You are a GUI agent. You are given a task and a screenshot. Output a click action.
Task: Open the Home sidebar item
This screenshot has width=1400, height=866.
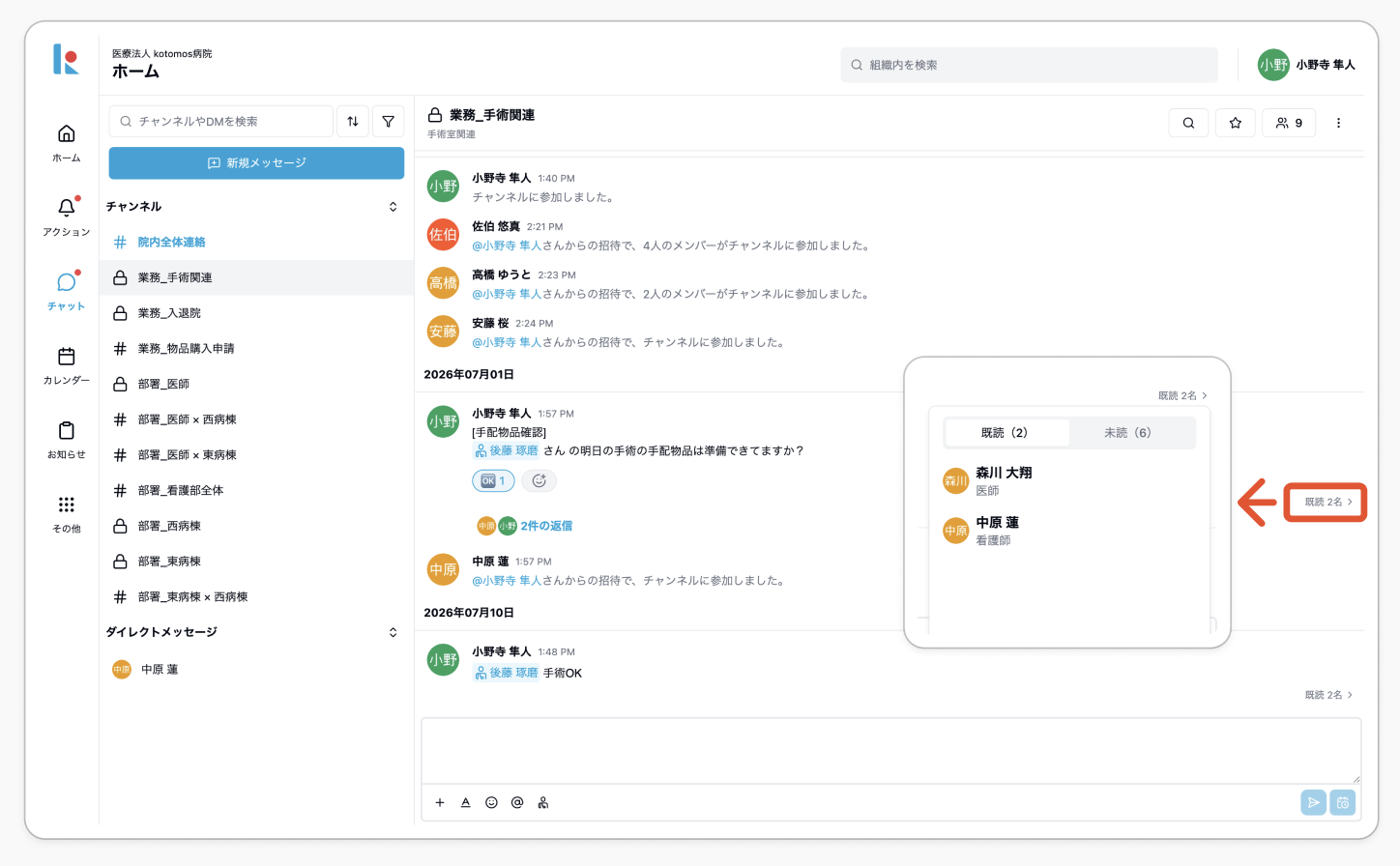pyautogui.click(x=66, y=142)
